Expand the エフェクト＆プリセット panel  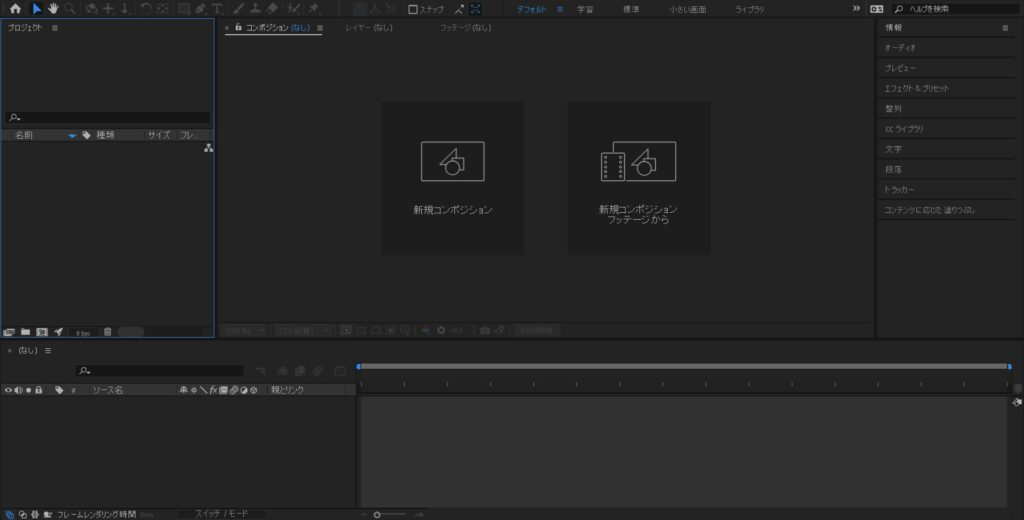[x=916, y=88]
